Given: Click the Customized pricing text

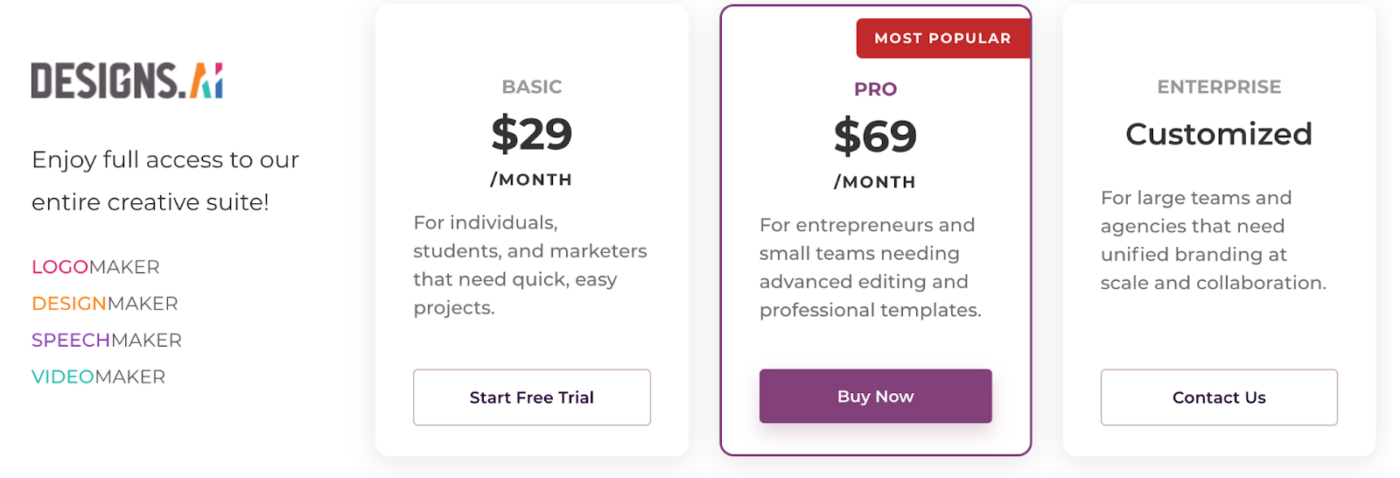Looking at the screenshot, I should (1219, 133).
